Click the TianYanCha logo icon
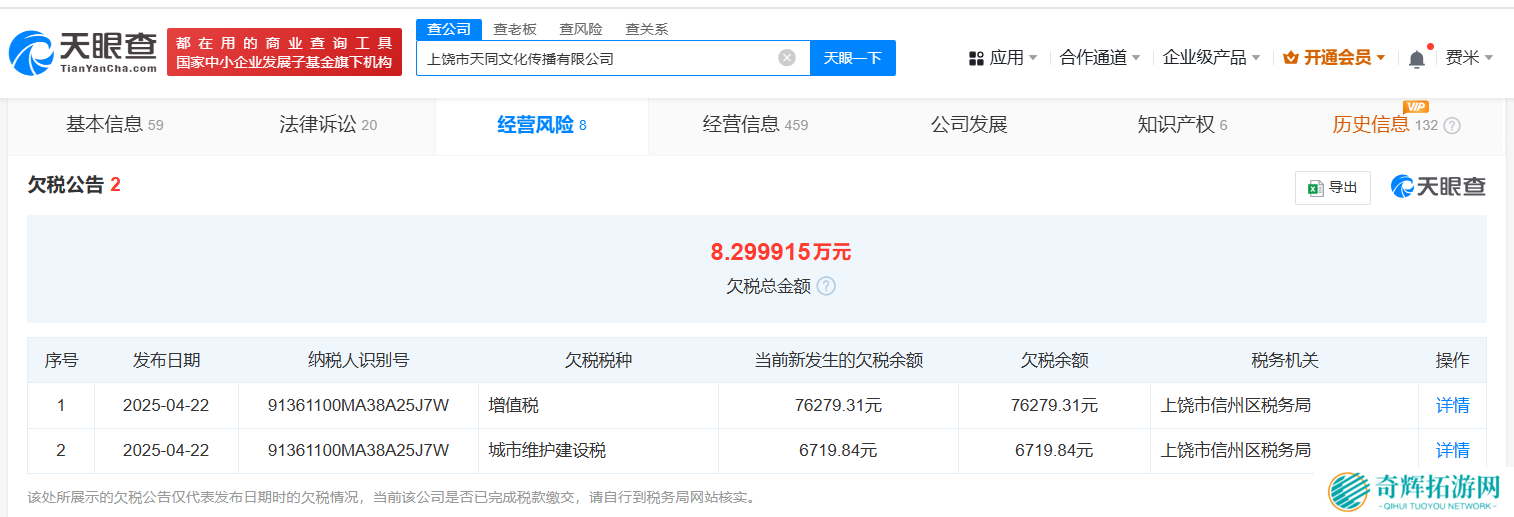1514x517 pixels. tap(32, 52)
